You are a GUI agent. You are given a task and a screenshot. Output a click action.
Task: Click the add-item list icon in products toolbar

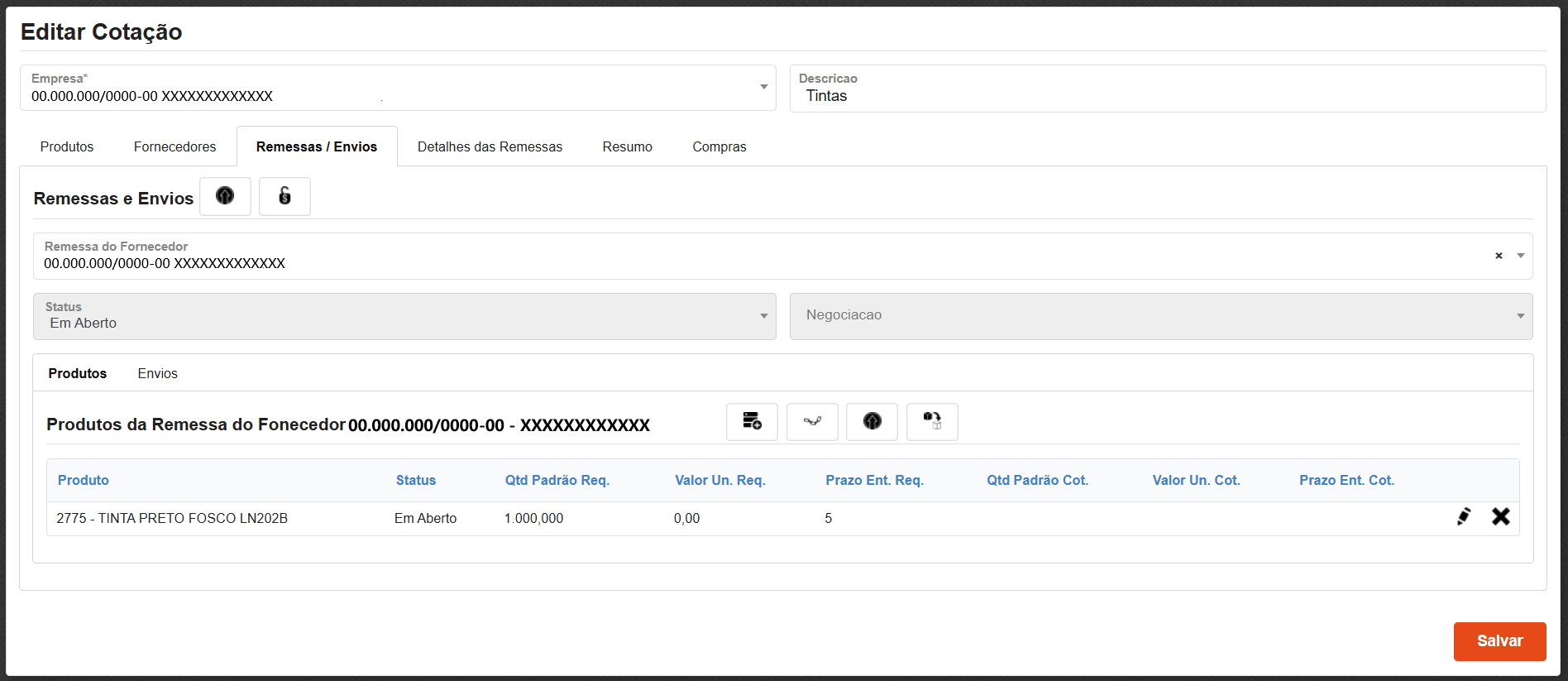752,421
